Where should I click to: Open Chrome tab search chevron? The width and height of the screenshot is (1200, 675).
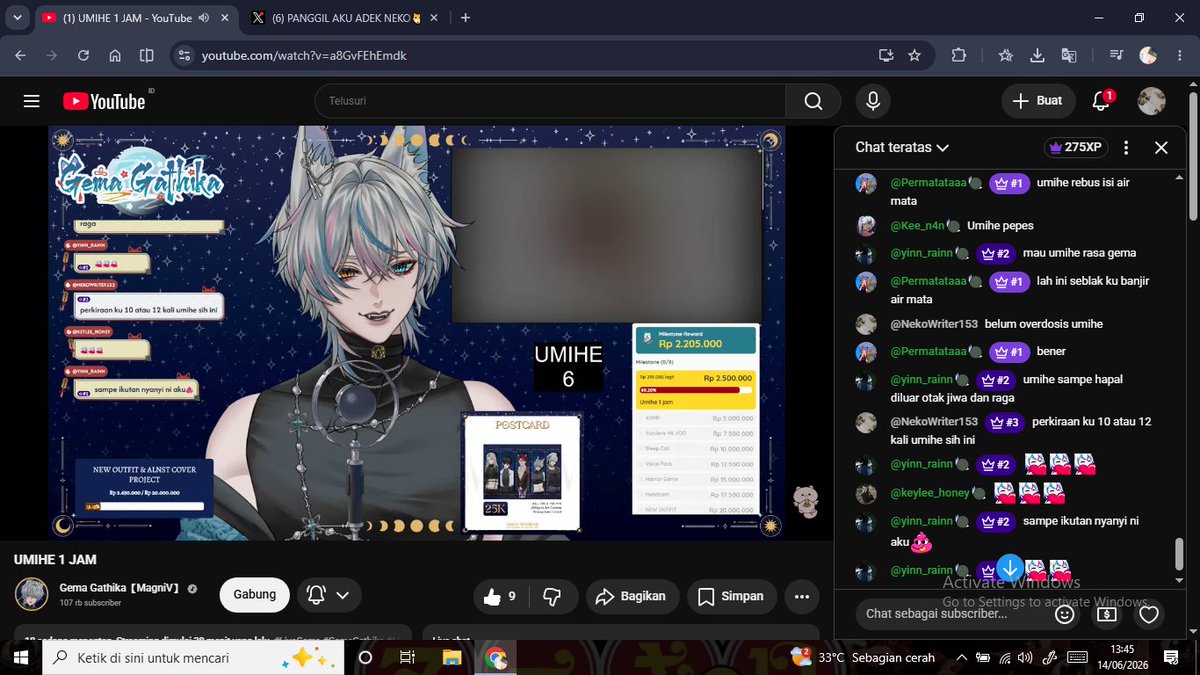18,17
